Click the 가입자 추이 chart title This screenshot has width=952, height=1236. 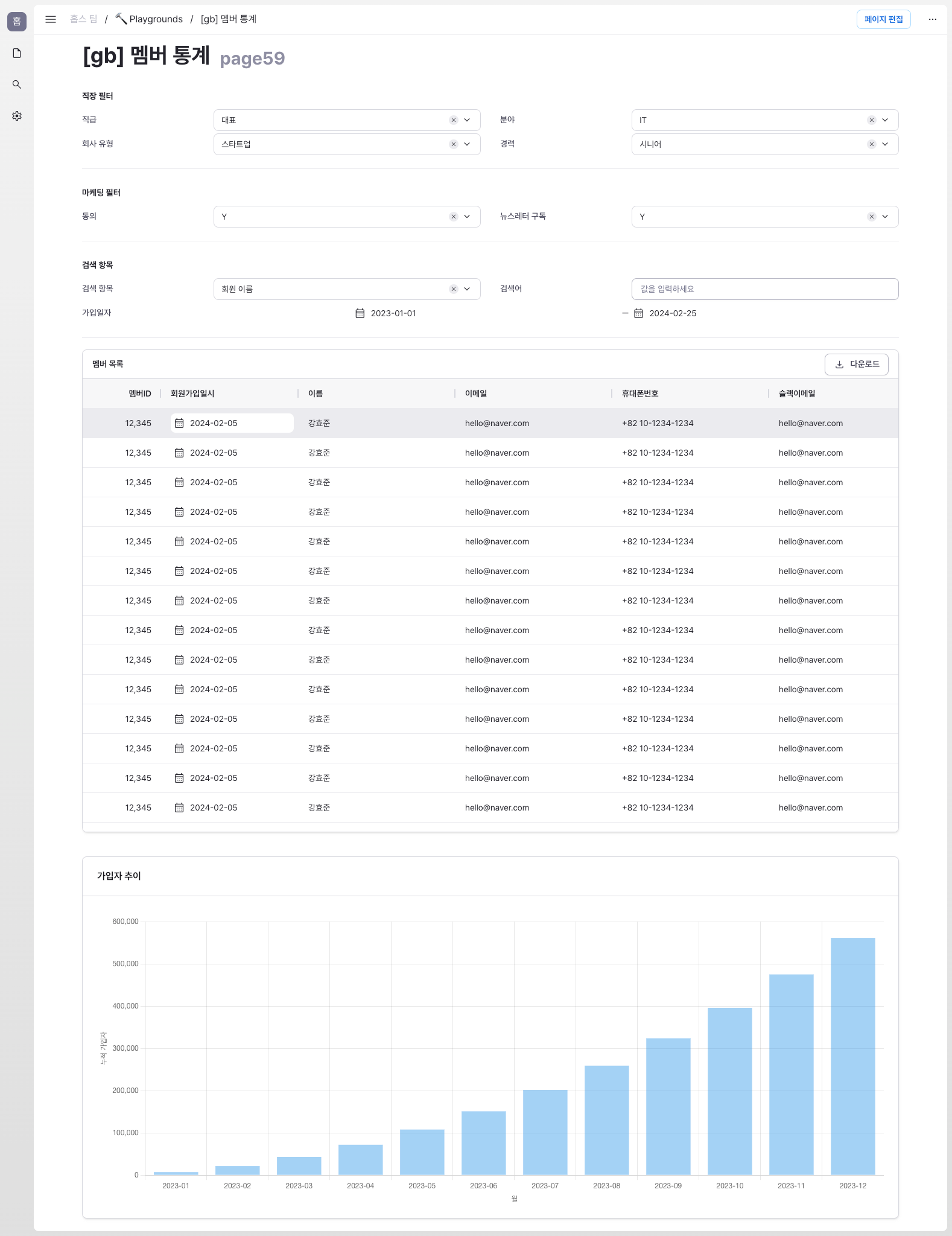click(x=119, y=876)
